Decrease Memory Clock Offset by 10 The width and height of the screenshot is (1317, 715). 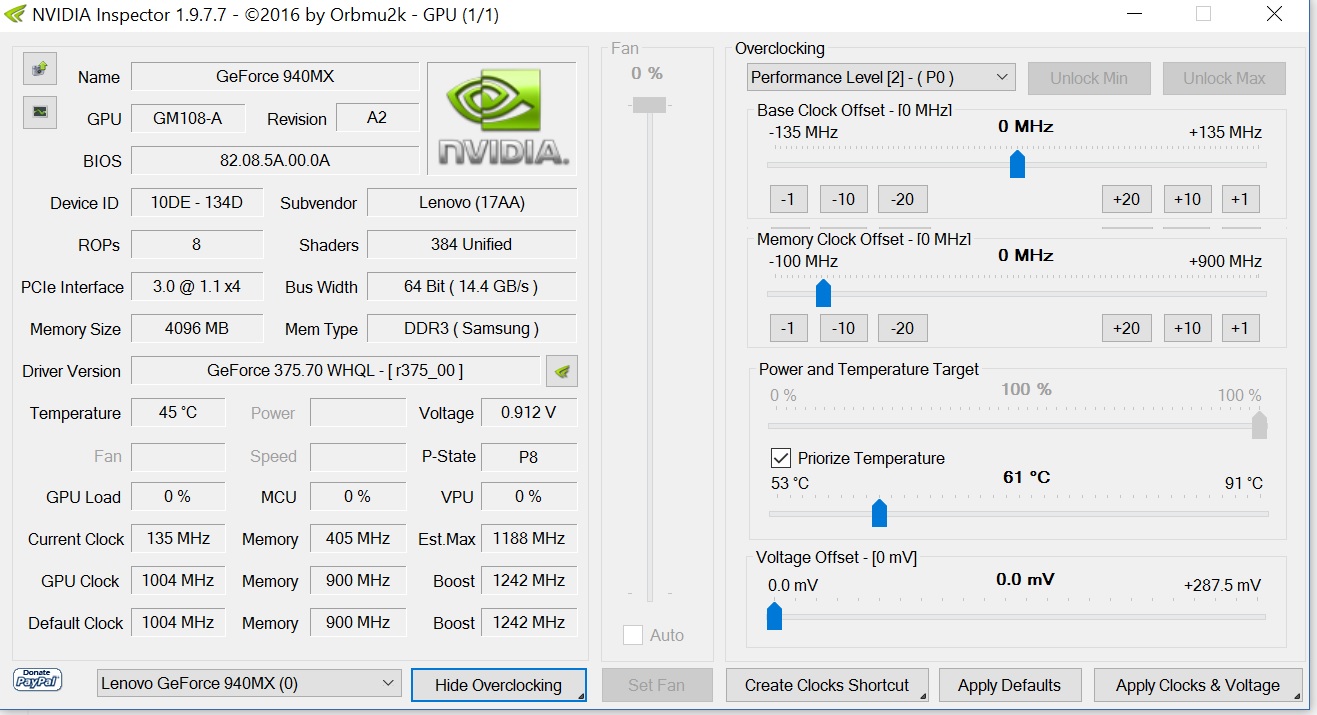(x=843, y=328)
